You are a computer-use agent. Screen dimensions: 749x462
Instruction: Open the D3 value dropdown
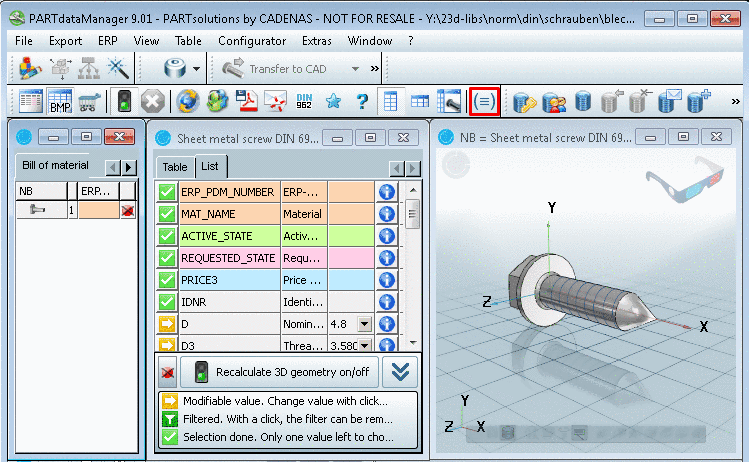[364, 345]
